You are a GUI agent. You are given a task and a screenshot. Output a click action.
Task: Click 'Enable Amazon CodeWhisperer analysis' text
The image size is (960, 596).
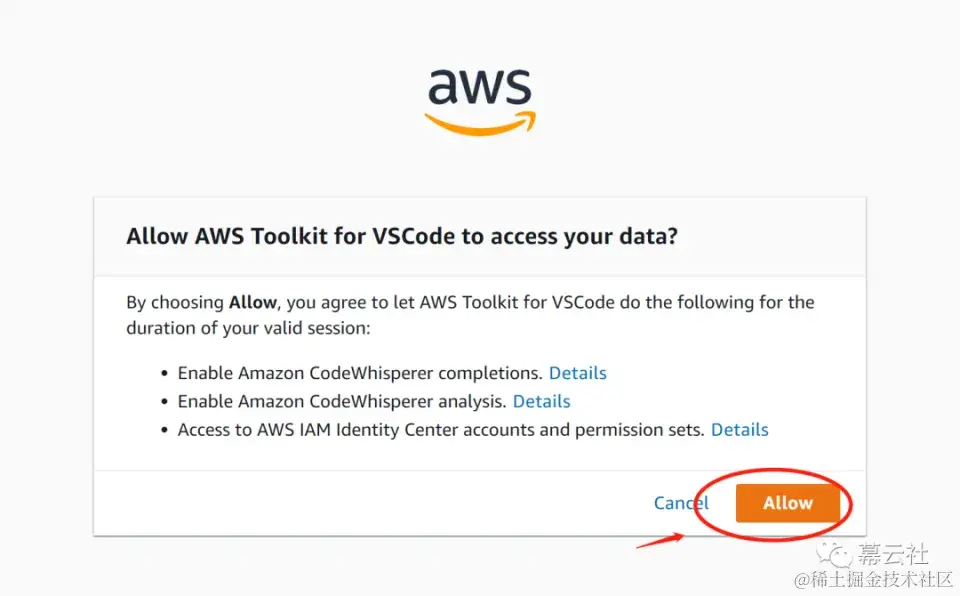(342, 401)
